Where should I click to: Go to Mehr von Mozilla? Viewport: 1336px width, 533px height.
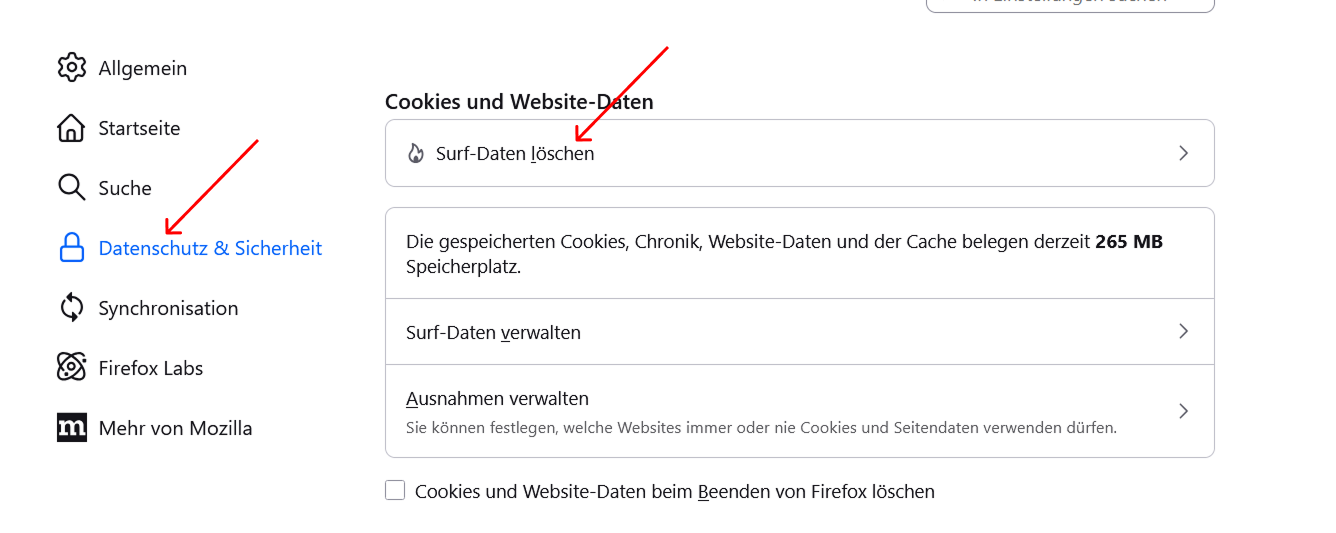(175, 428)
